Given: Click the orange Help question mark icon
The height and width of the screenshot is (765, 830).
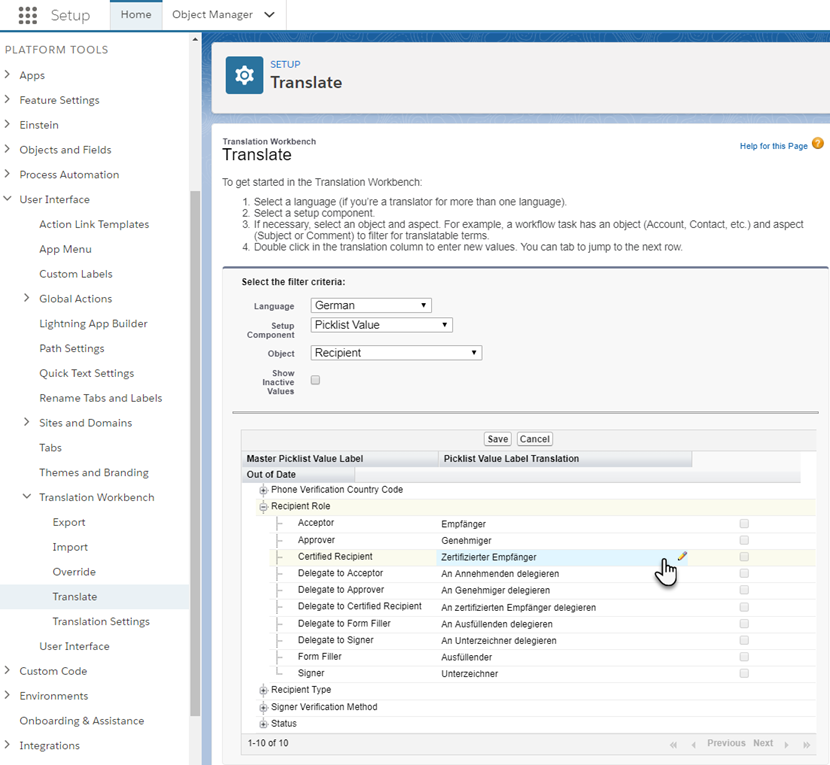Looking at the screenshot, I should pos(817,145).
